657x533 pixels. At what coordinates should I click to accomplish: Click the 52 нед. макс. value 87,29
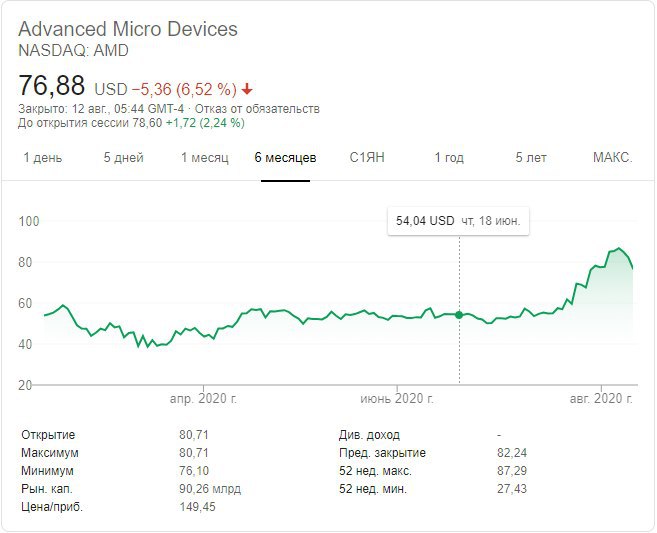(512, 471)
